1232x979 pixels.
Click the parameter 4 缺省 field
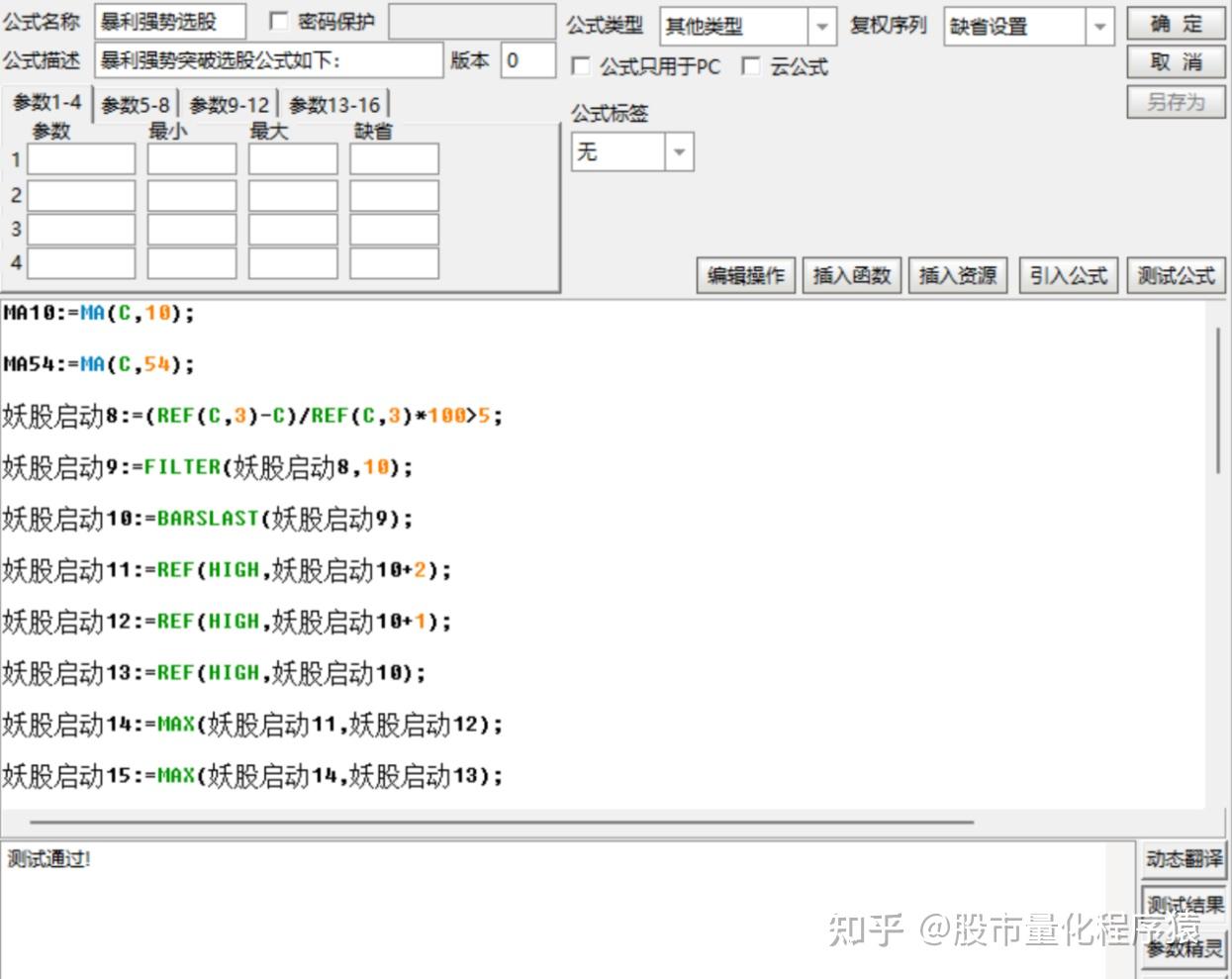pyautogui.click(x=394, y=262)
